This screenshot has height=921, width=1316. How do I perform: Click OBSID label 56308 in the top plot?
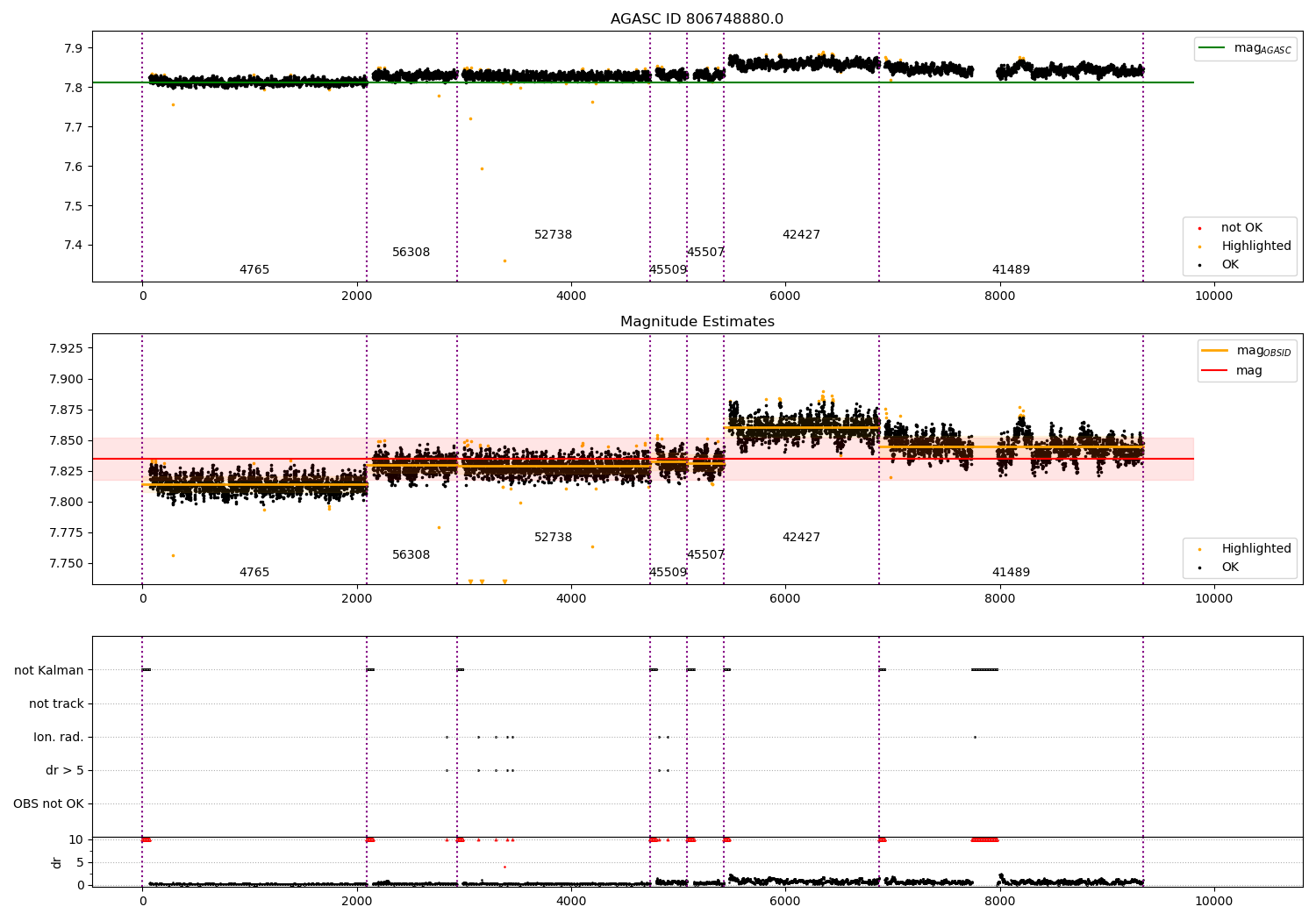pyautogui.click(x=411, y=252)
